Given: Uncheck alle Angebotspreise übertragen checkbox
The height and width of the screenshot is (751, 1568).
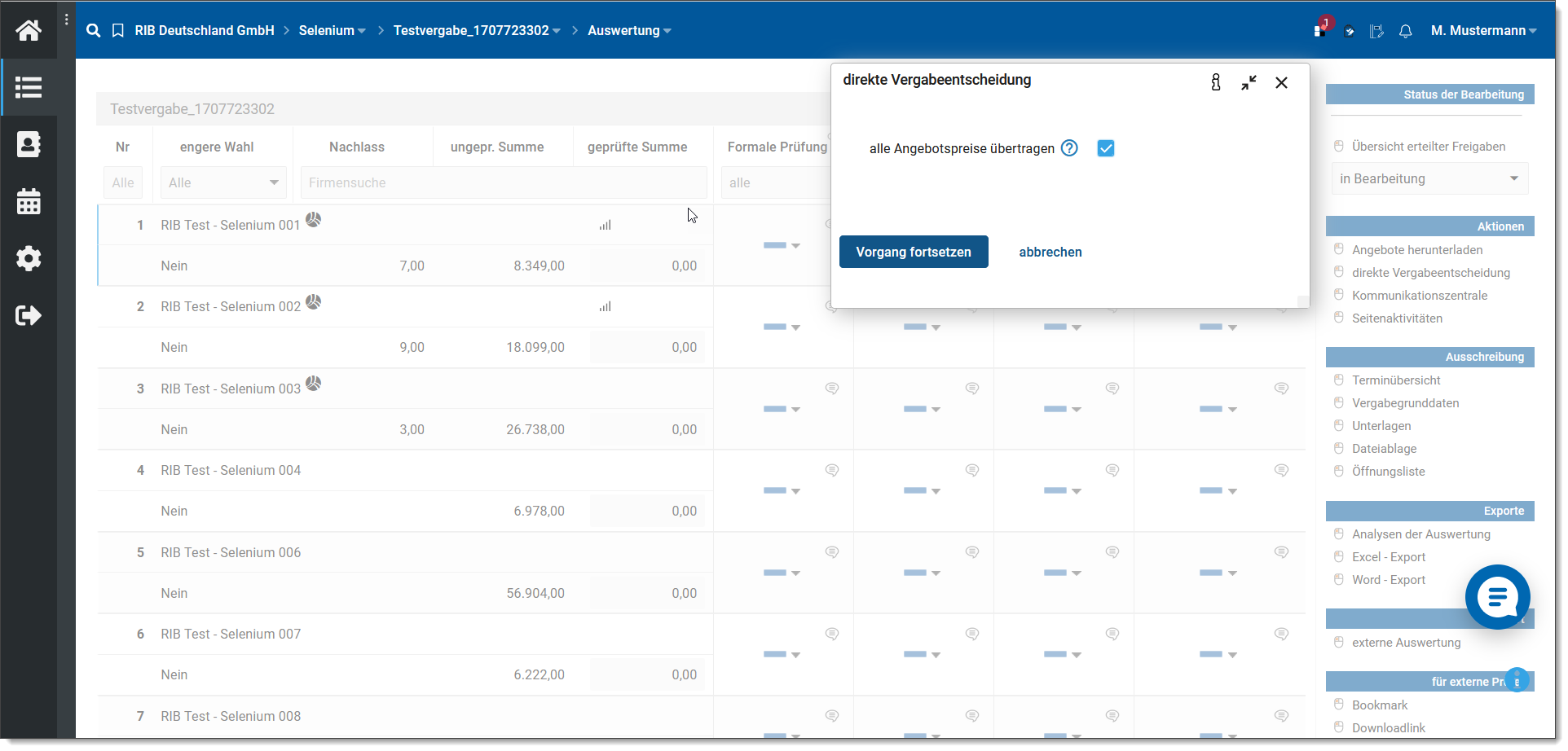Looking at the screenshot, I should (1105, 148).
